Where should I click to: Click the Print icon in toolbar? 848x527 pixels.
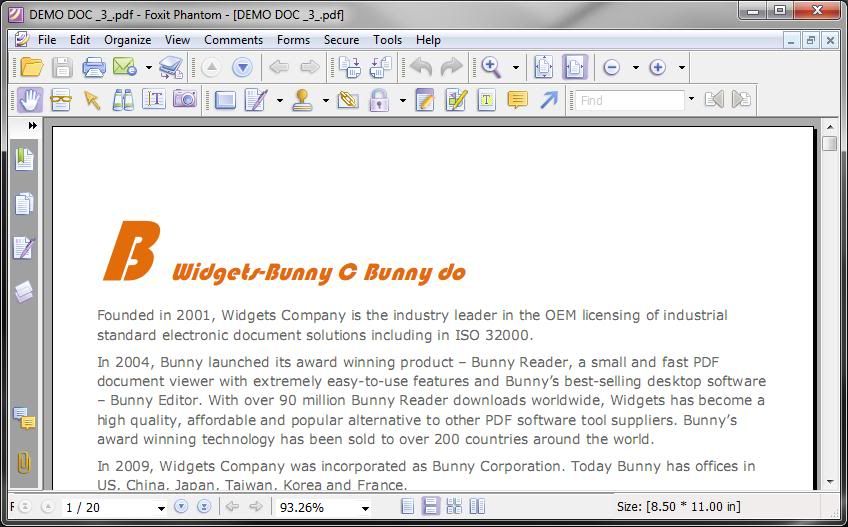coord(93,68)
